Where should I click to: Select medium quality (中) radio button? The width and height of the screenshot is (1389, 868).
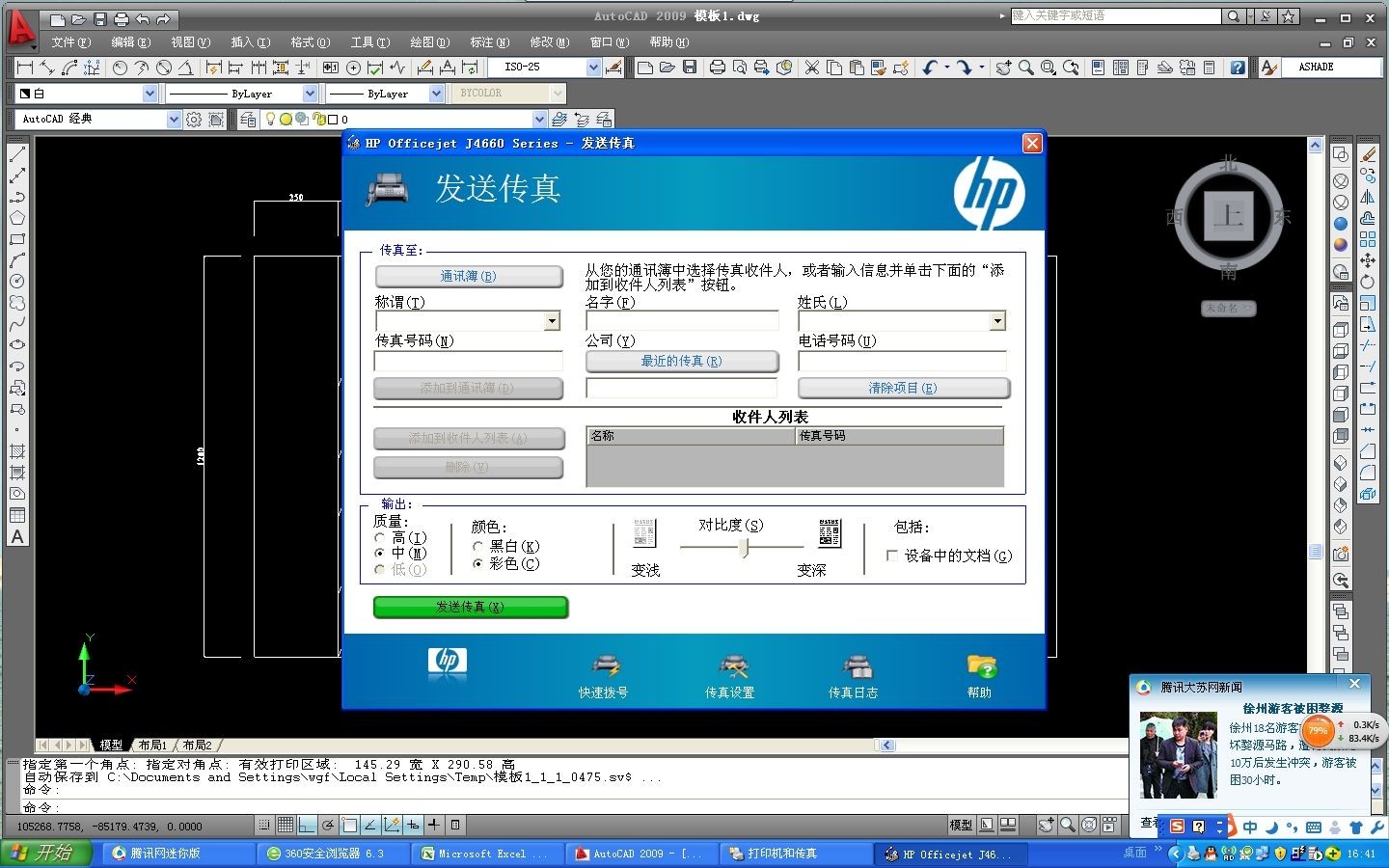[380, 554]
